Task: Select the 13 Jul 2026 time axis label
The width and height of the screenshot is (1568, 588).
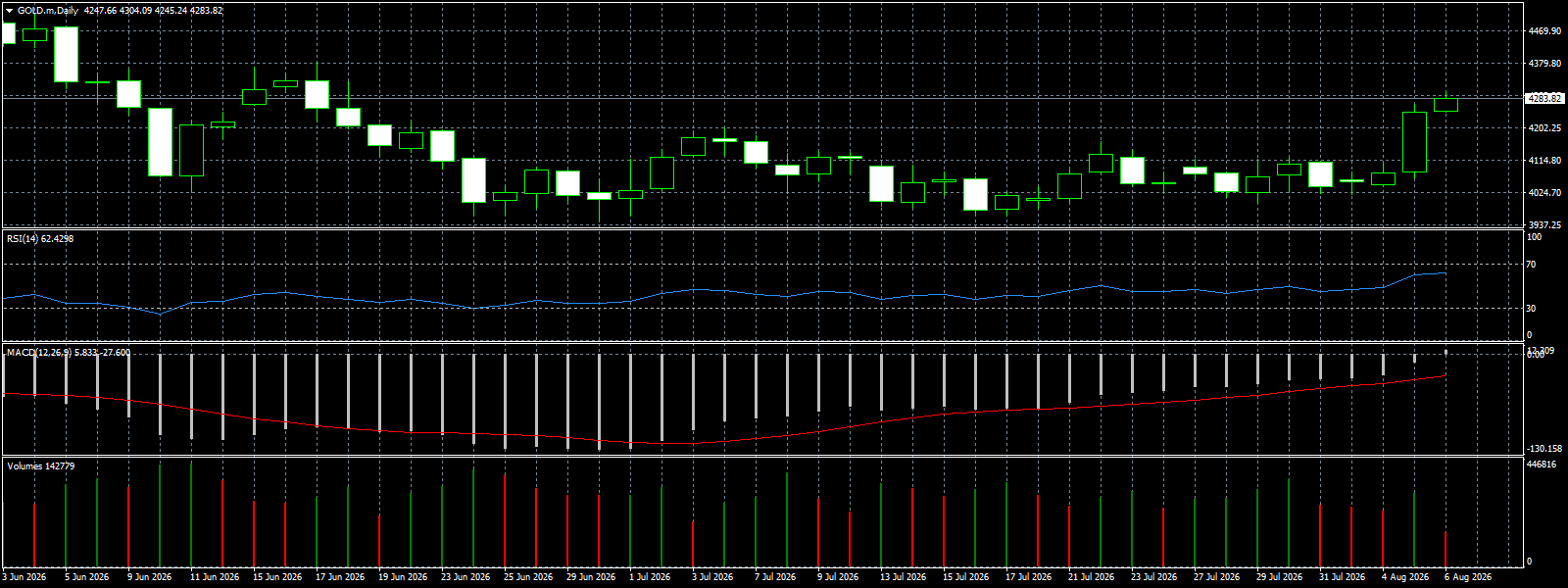Action: [903, 577]
